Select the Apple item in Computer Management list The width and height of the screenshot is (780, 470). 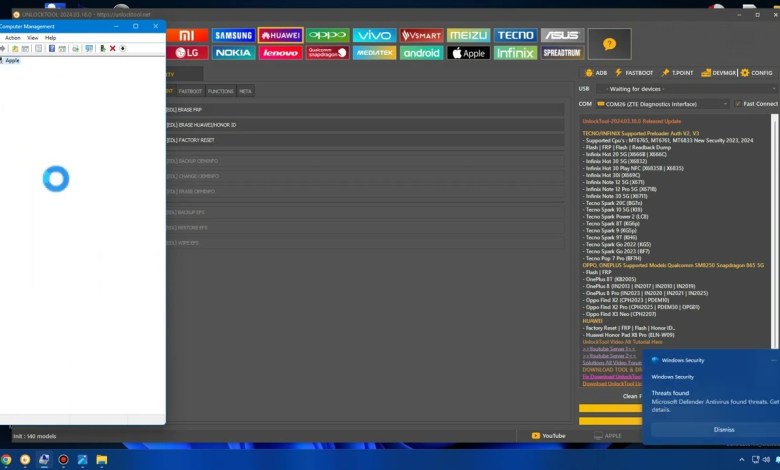(12, 61)
